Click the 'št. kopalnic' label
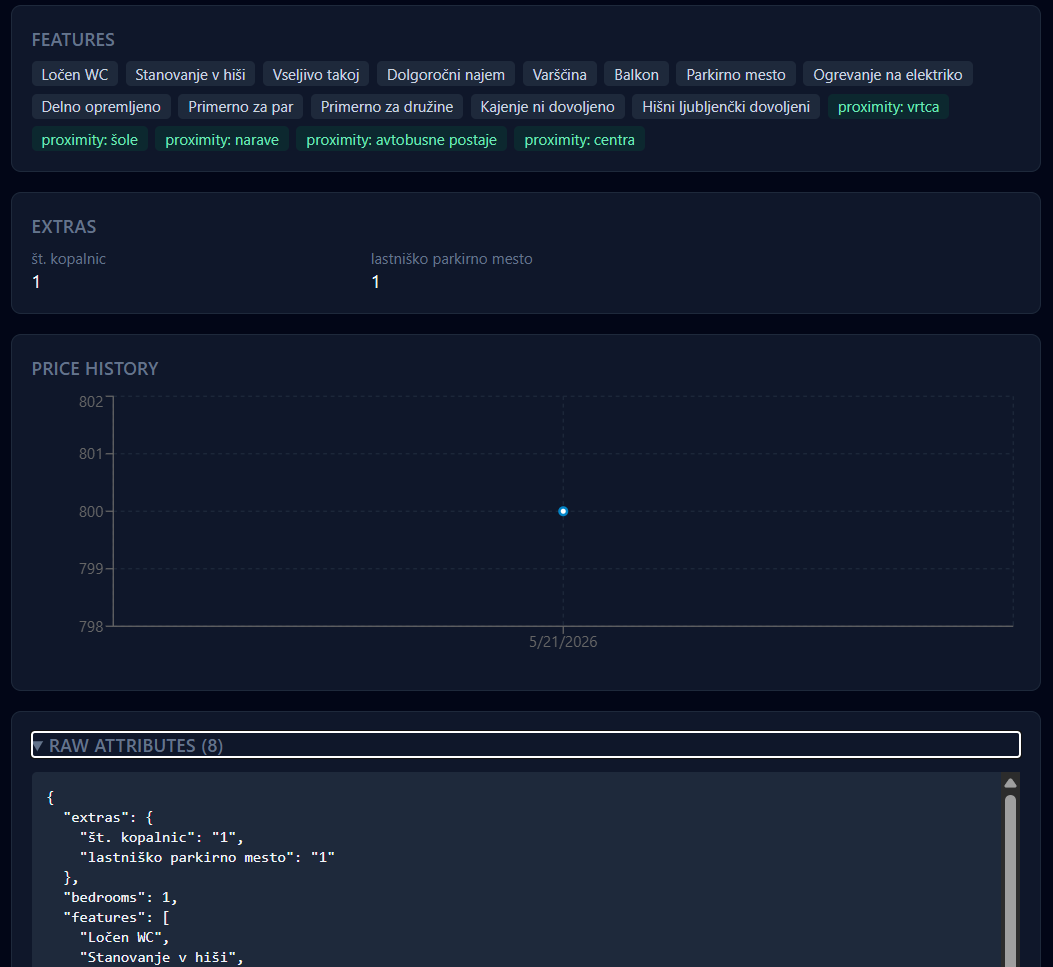The image size is (1053, 967). [68, 259]
